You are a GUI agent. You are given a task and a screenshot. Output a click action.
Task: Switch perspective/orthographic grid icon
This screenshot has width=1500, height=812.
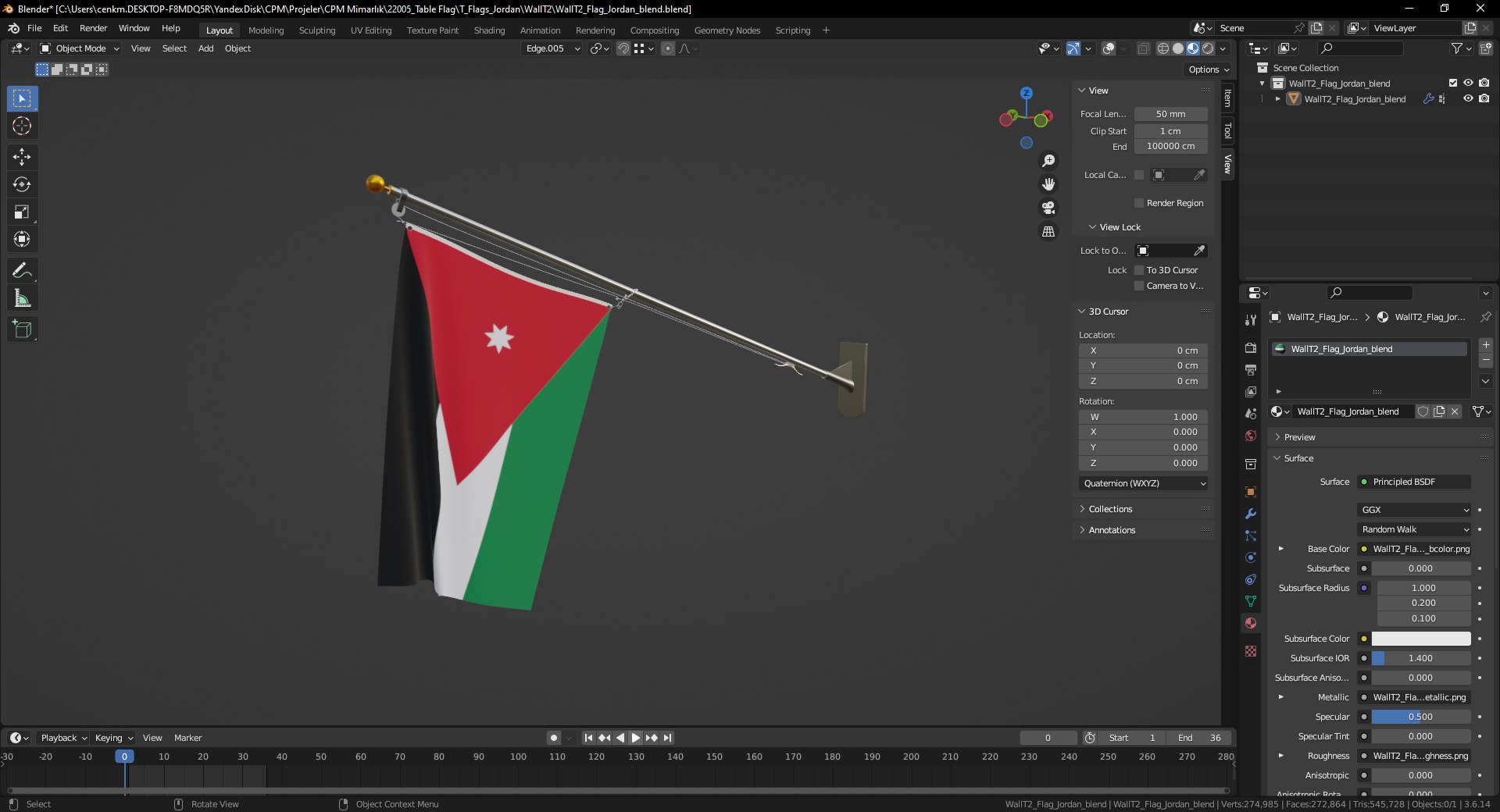tap(1048, 232)
